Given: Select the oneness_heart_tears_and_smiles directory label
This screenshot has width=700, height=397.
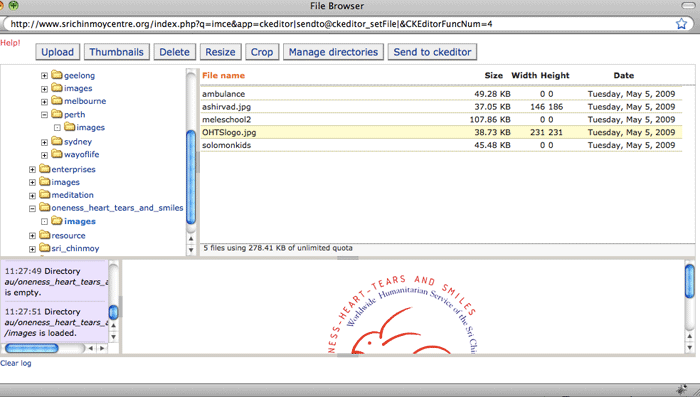Looking at the screenshot, I should coord(117,208).
